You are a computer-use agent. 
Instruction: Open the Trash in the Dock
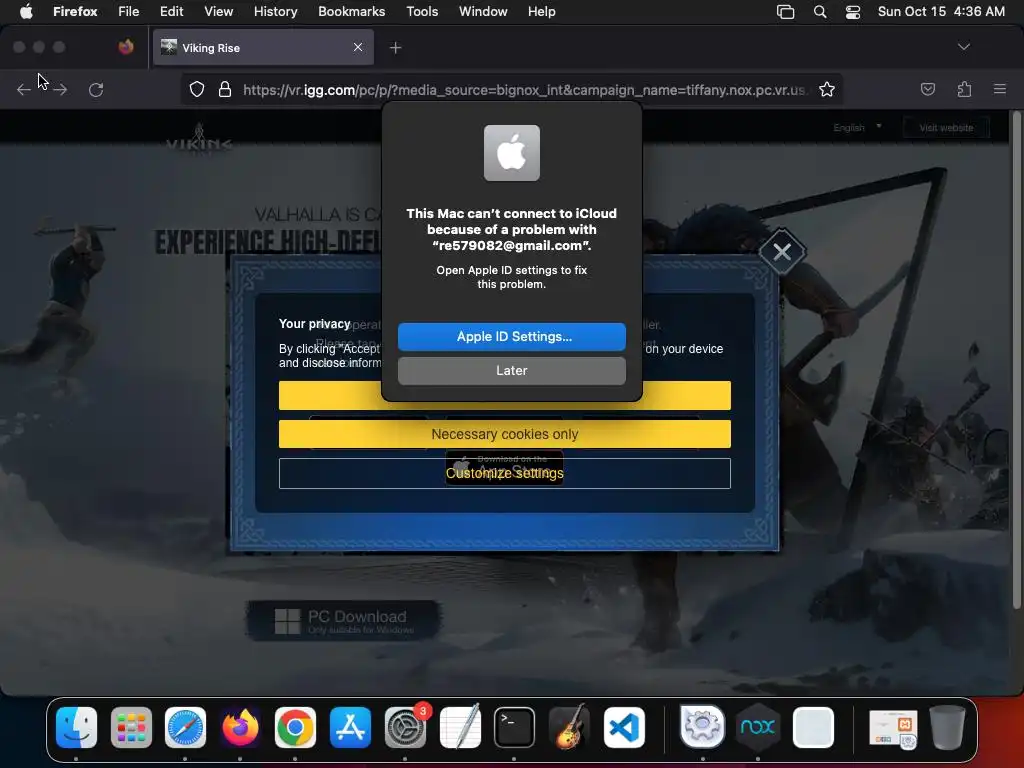(947, 727)
